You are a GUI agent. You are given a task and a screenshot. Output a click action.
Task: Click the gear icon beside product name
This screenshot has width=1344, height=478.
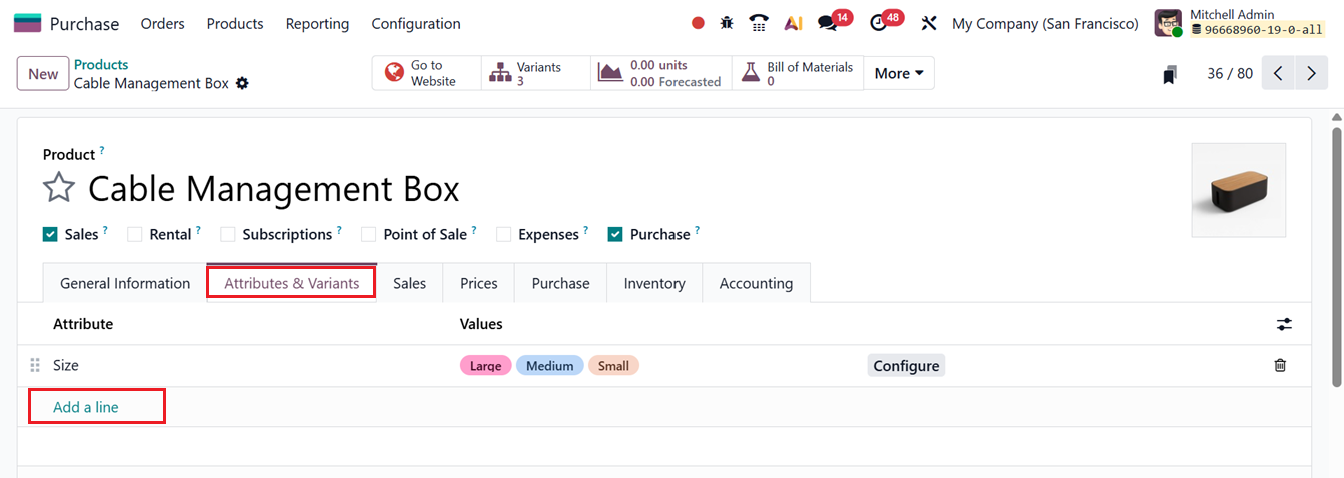tap(242, 83)
